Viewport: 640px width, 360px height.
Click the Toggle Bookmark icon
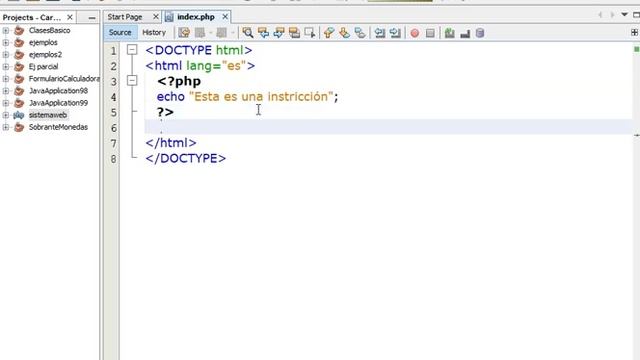click(360, 33)
